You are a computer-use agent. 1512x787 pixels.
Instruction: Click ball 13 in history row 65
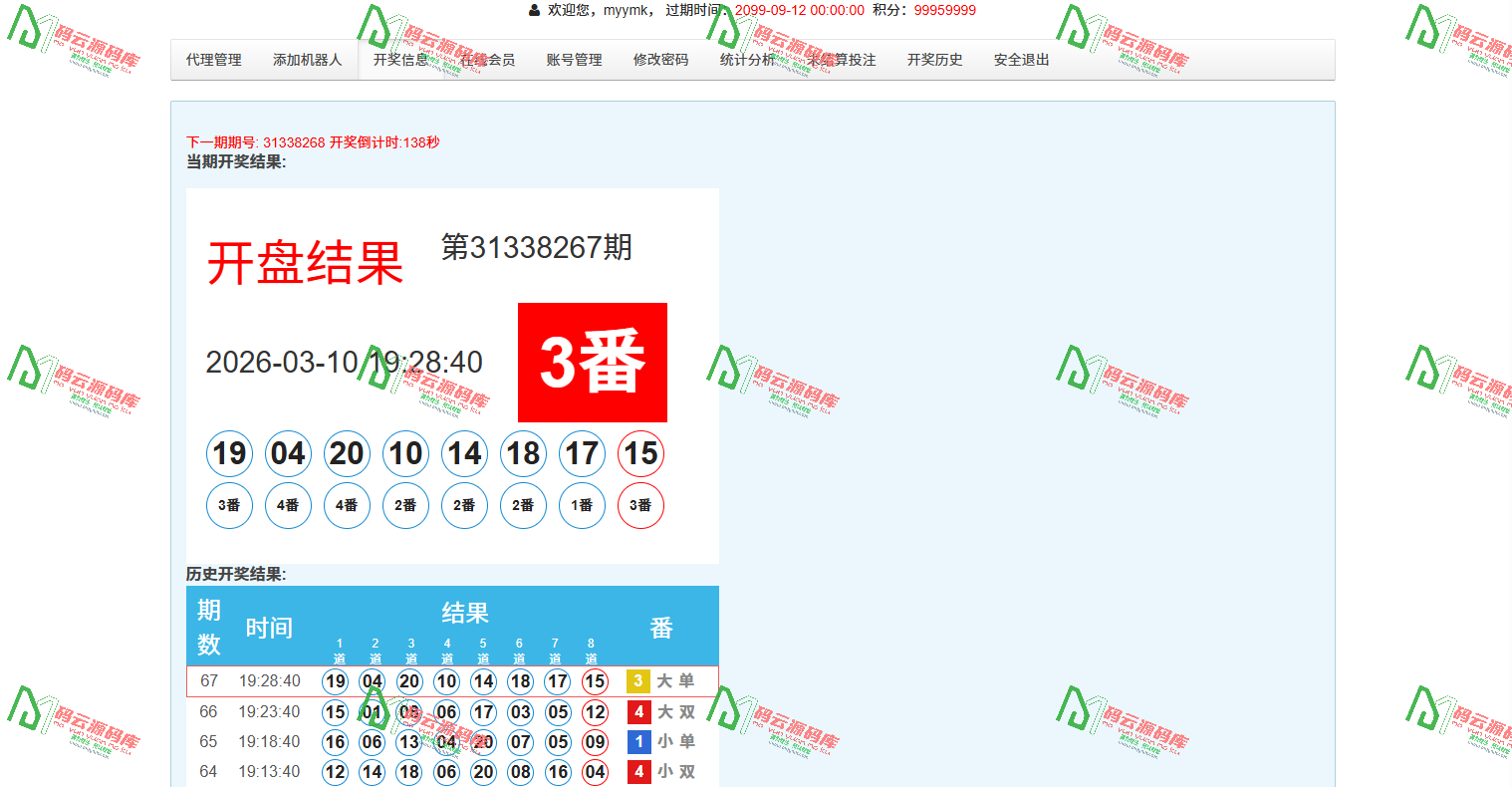pos(409,742)
